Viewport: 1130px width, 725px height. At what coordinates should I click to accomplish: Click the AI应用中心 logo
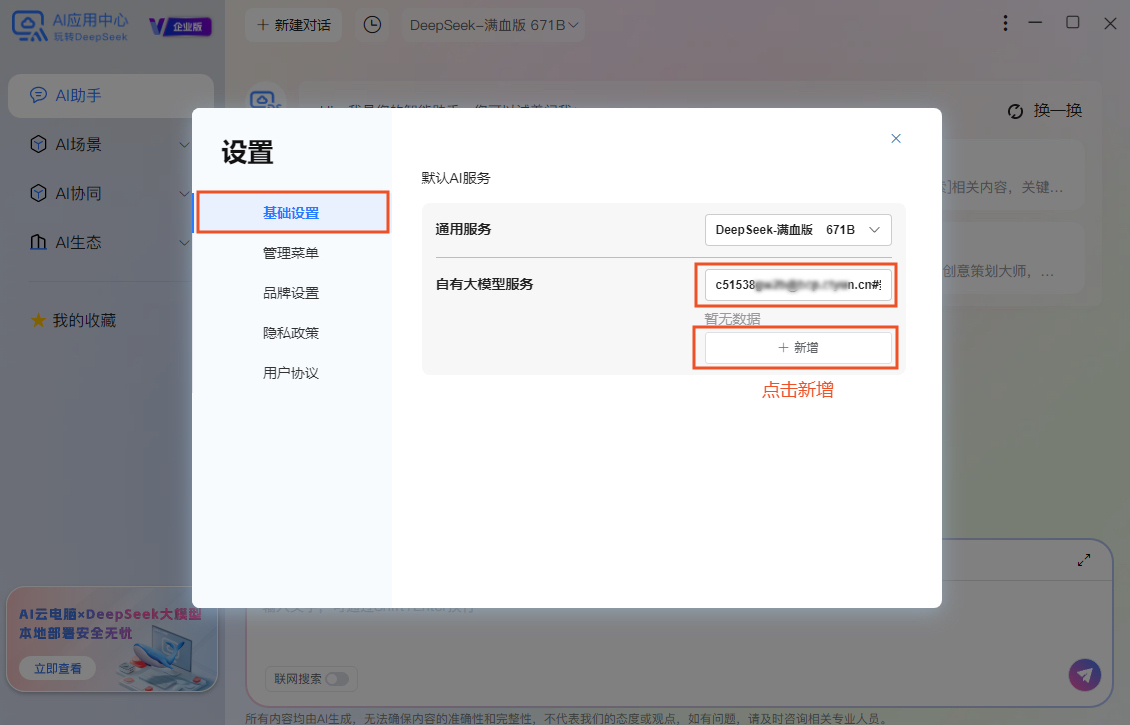71,27
